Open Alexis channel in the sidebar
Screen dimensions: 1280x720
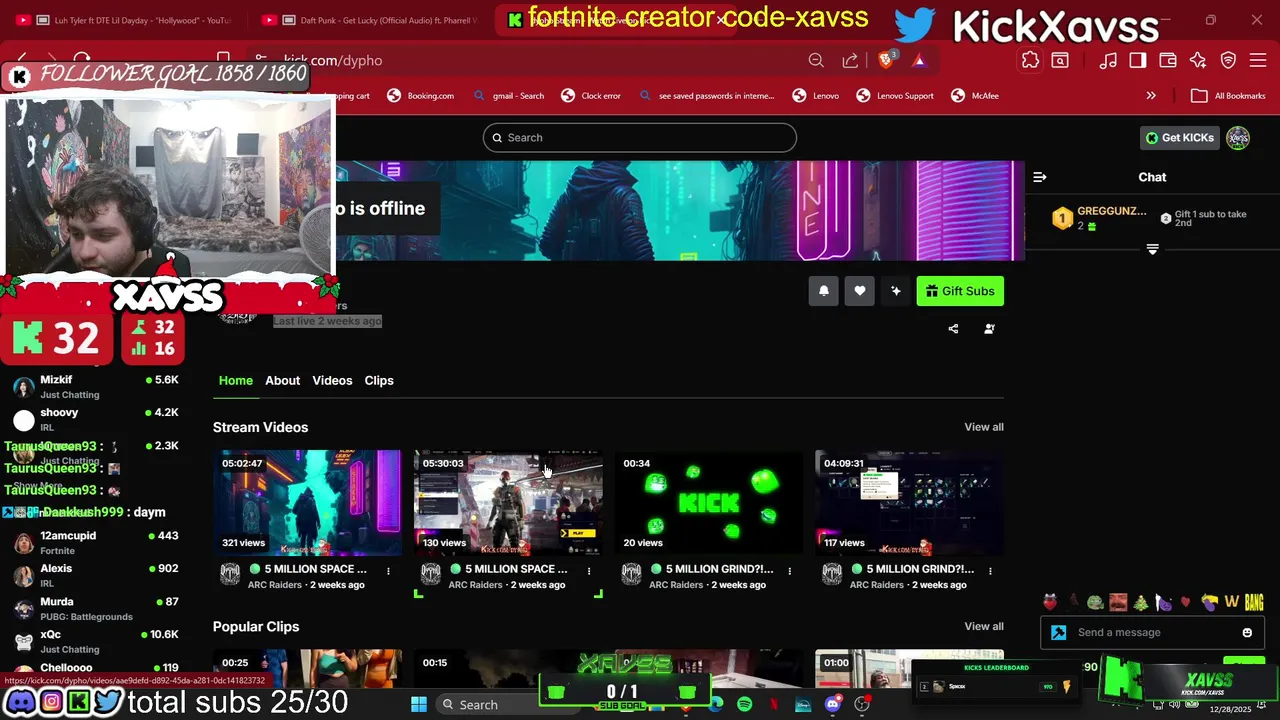pyautogui.click(x=96, y=575)
